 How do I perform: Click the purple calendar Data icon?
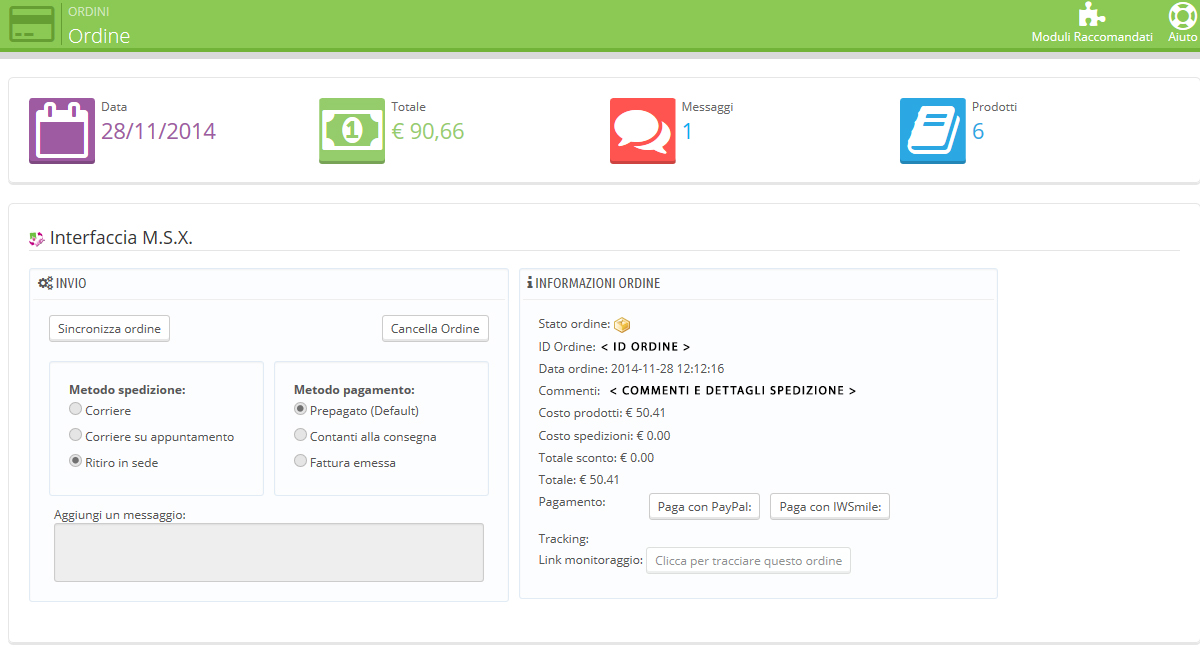pos(62,131)
